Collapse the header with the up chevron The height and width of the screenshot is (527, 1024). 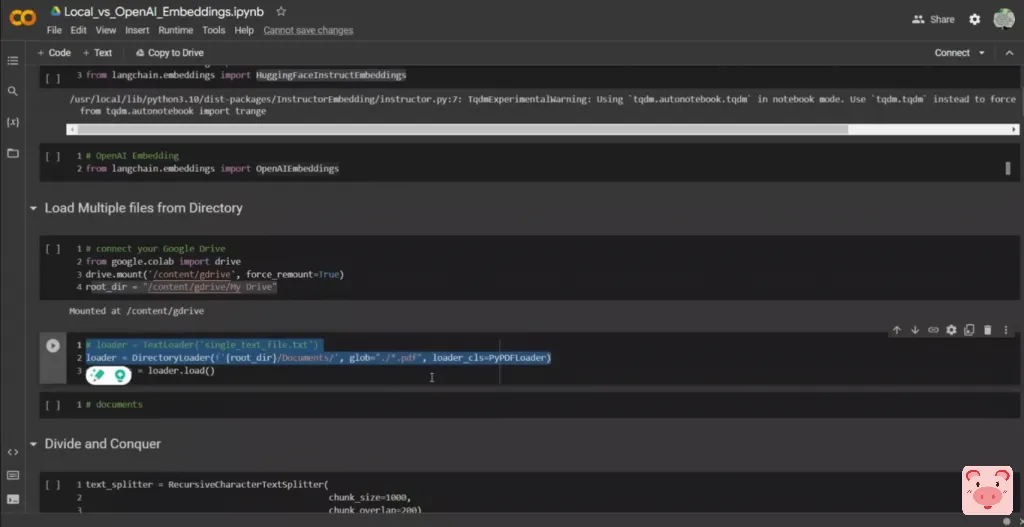(1009, 53)
